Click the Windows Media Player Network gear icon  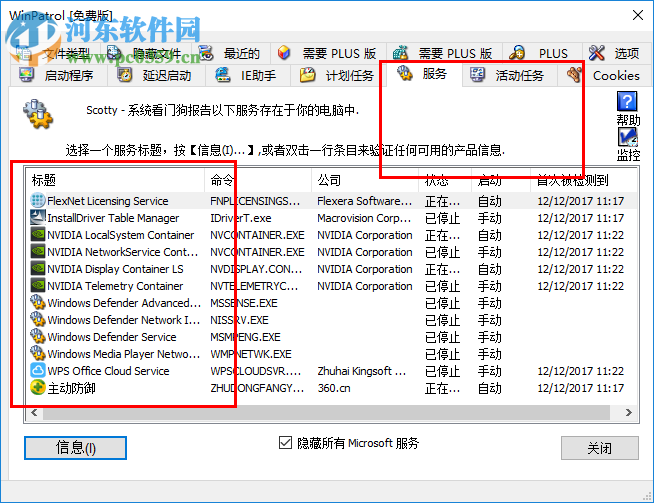click(38, 354)
